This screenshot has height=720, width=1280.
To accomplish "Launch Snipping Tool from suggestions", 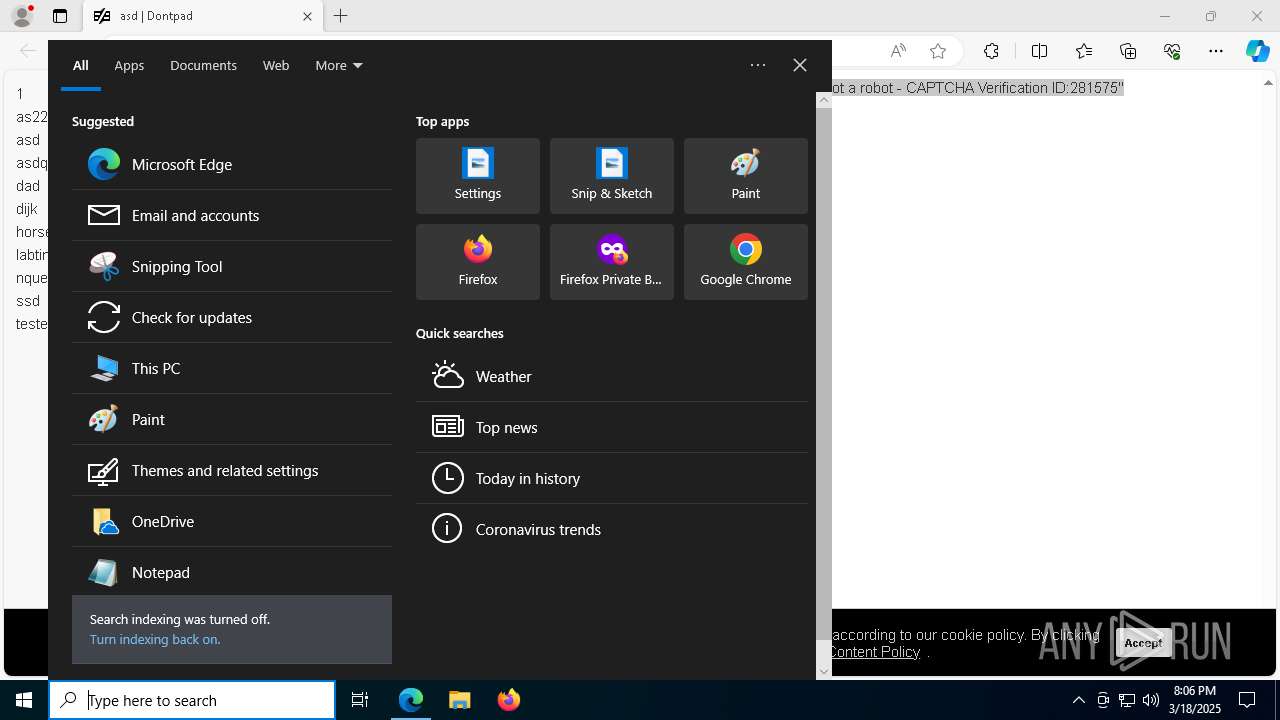I will [x=231, y=266].
